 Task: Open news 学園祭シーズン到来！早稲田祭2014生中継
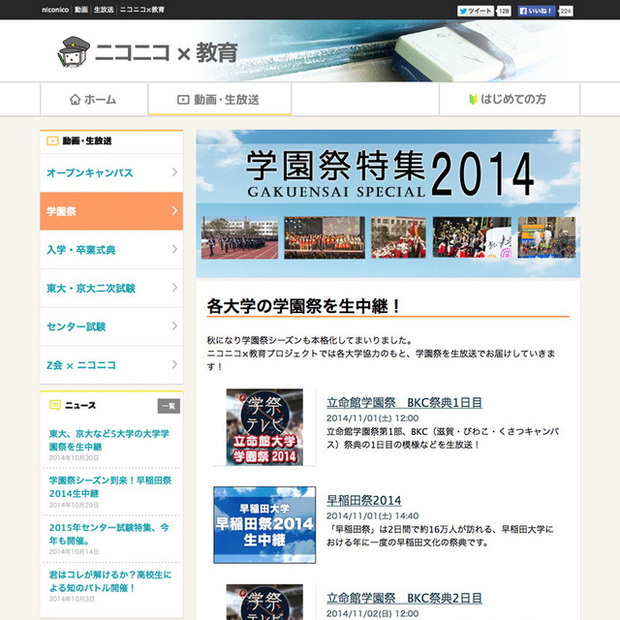[x=110, y=487]
